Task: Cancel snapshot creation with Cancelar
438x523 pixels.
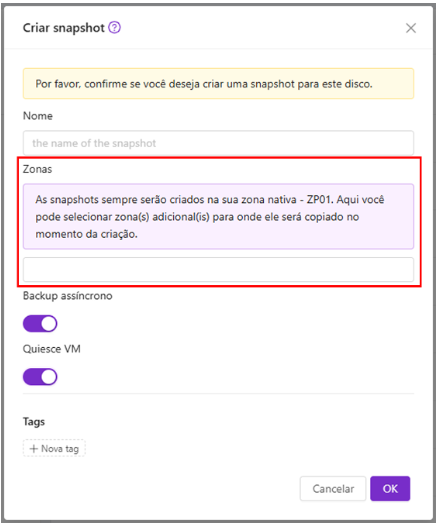Action: coord(333,489)
